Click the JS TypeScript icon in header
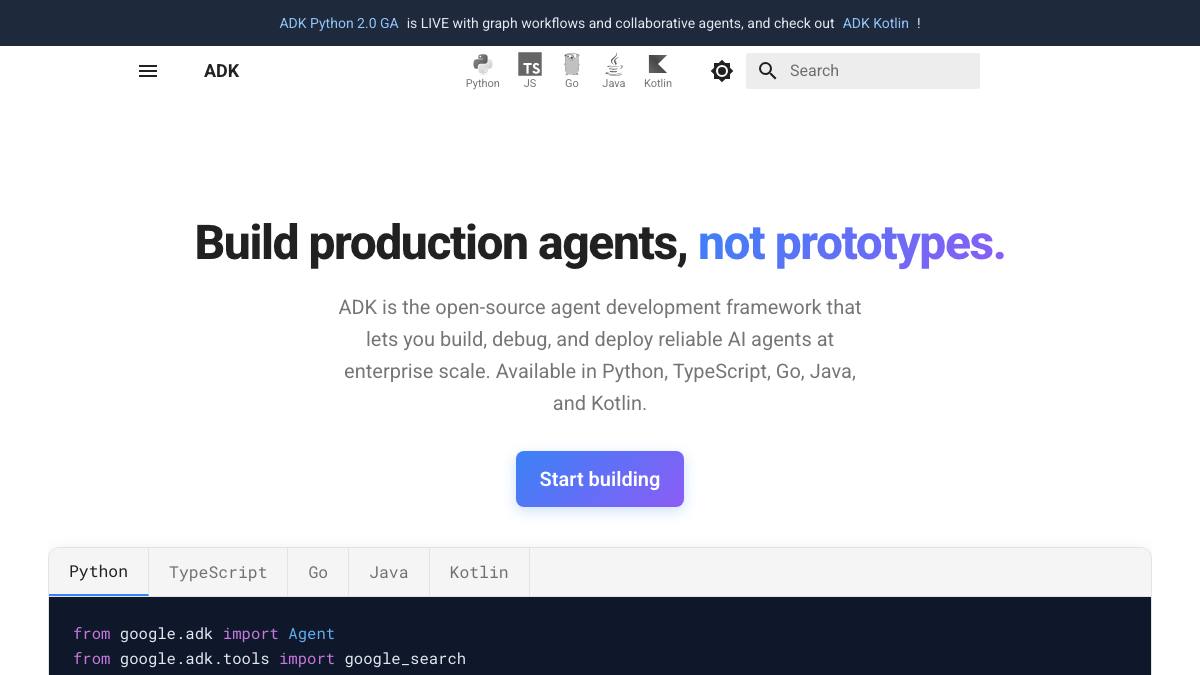1200x675 pixels. click(530, 71)
